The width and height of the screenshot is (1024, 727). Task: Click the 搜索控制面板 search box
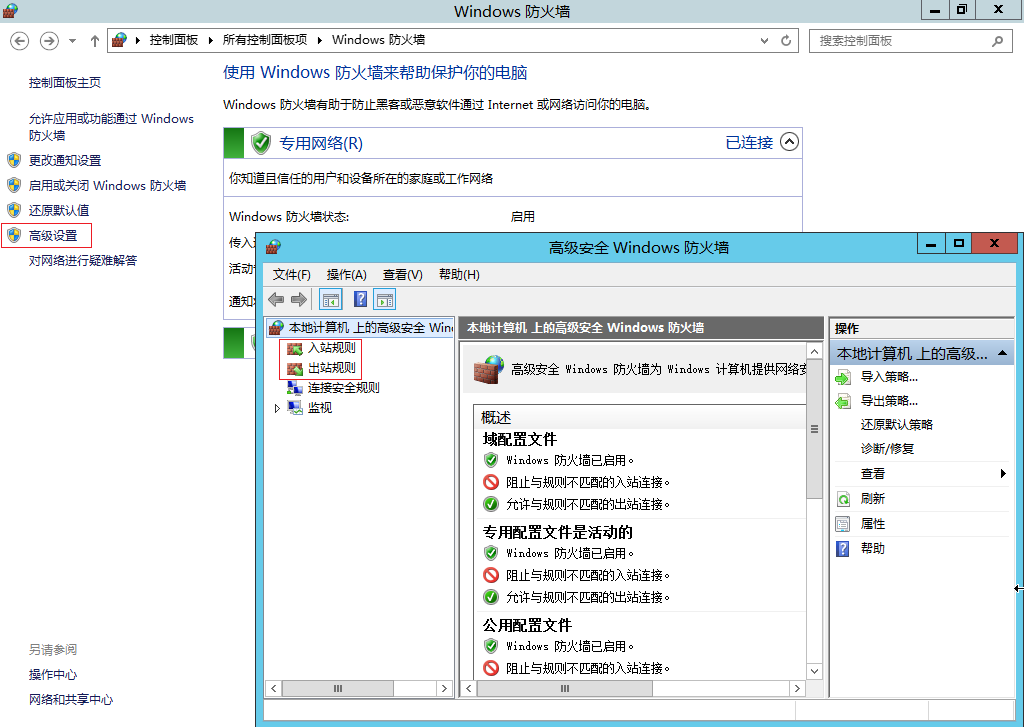tap(900, 41)
